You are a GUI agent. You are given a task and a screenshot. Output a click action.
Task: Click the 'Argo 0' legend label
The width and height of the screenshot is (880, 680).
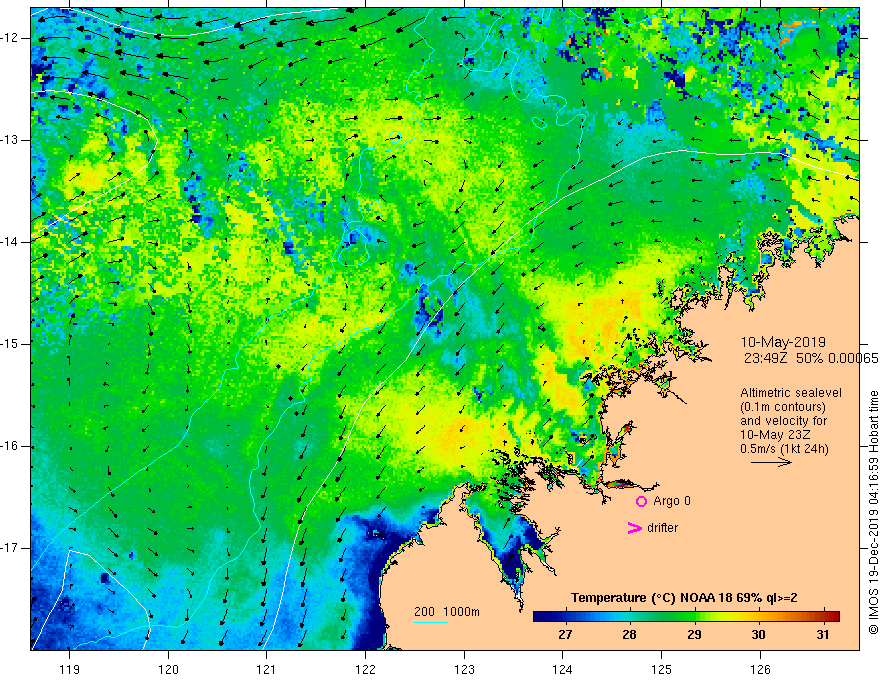(672, 501)
